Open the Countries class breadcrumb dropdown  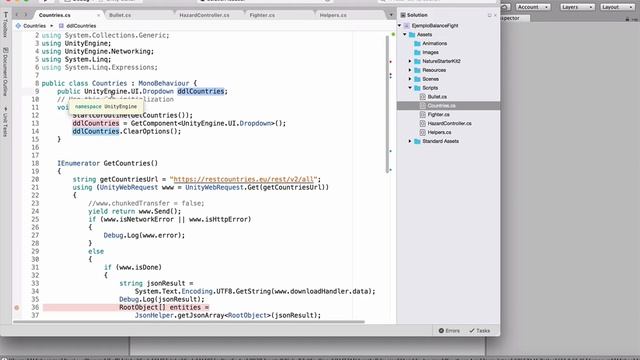point(35,26)
